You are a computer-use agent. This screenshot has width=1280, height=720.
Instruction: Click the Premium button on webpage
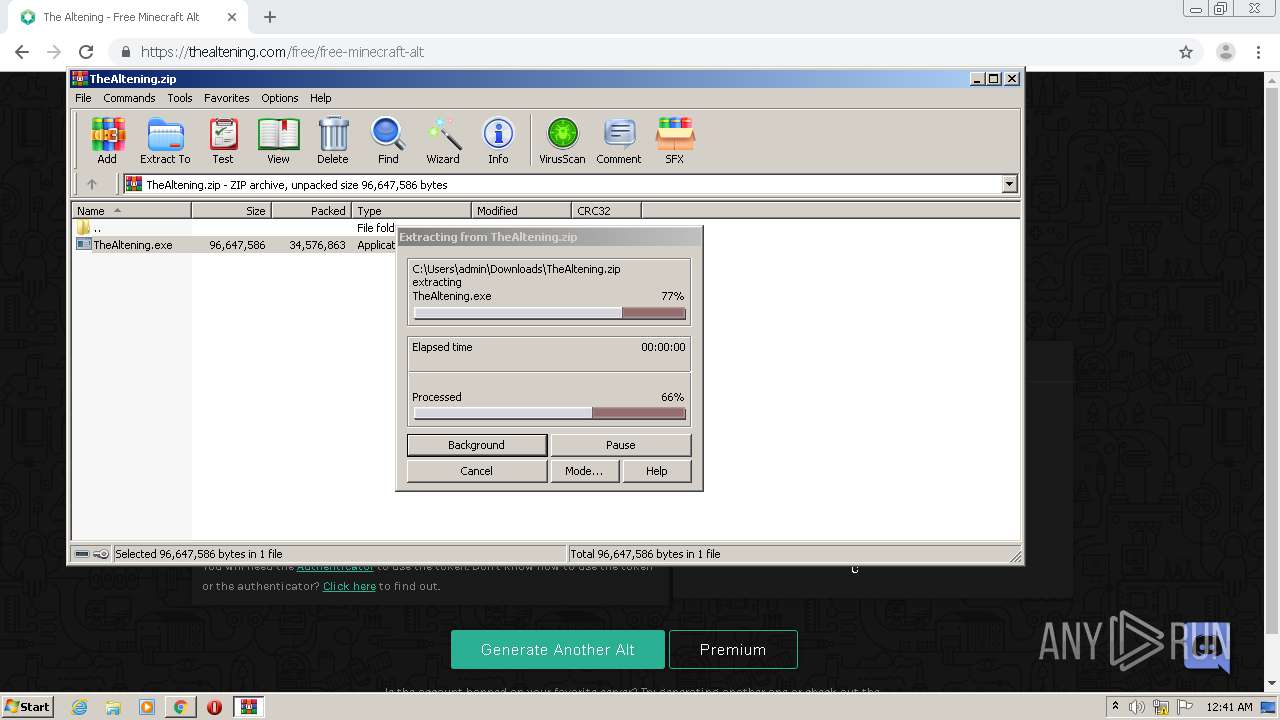click(x=733, y=650)
